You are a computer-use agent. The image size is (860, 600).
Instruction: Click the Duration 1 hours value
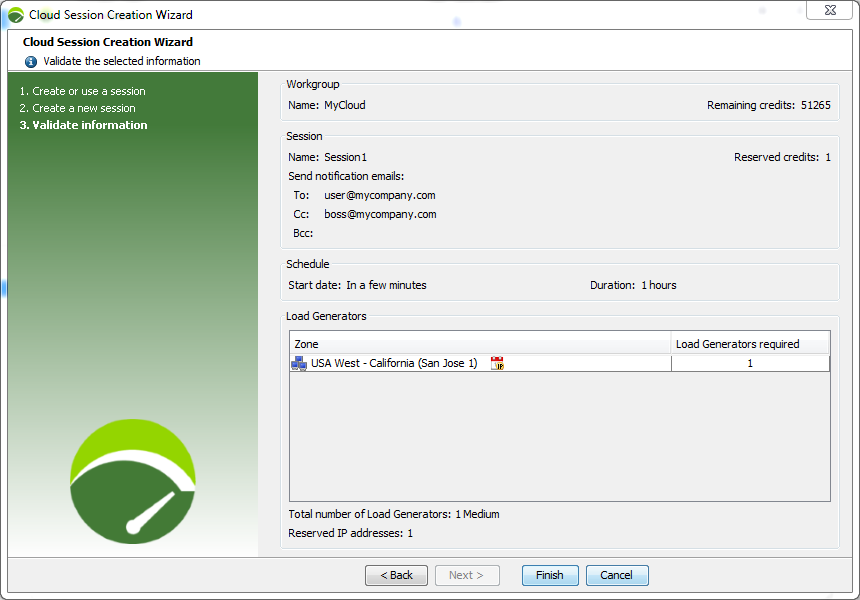tap(659, 285)
